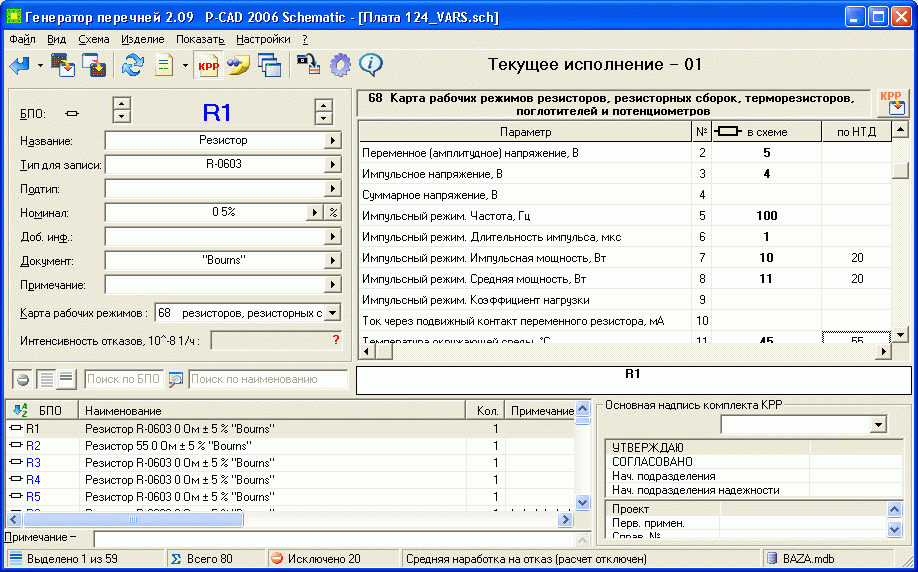Screen dimensions: 918x572
Task: Click the СОГЛАСОВАНО row
Action: point(754,462)
